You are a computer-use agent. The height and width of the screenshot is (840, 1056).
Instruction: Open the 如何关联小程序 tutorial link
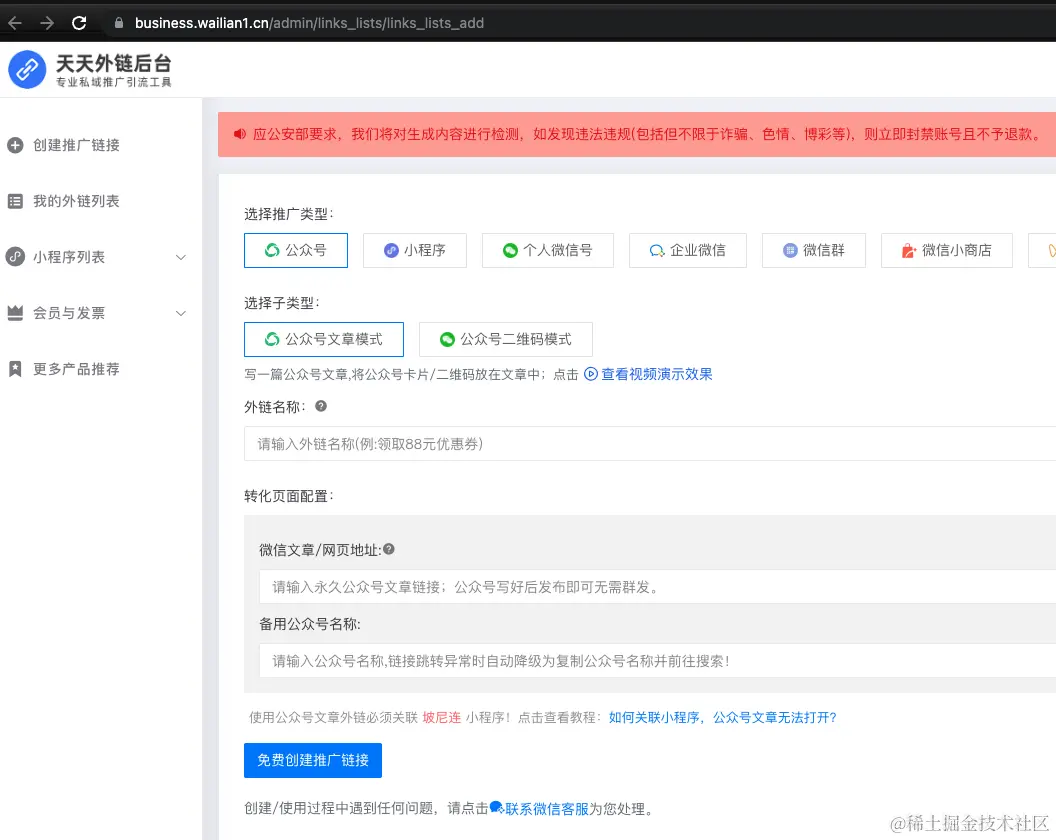654,717
